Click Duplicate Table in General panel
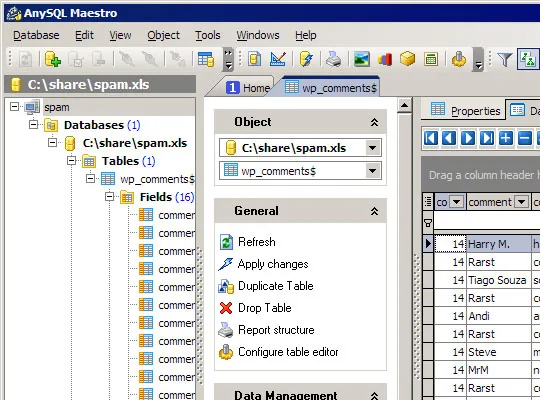The image size is (540, 400). point(276,286)
